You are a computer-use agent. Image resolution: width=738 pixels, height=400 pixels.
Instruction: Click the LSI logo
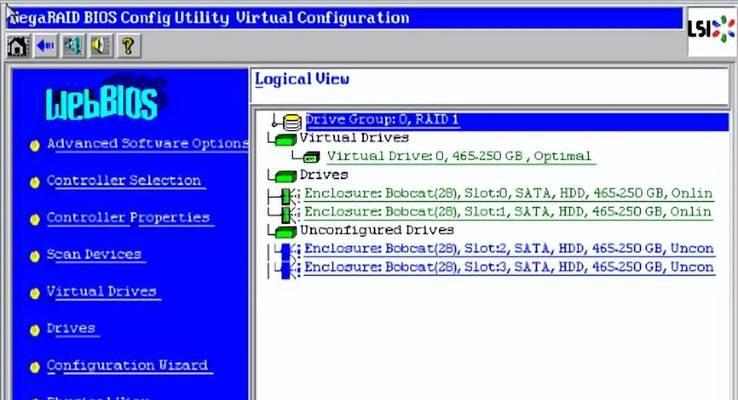click(711, 29)
